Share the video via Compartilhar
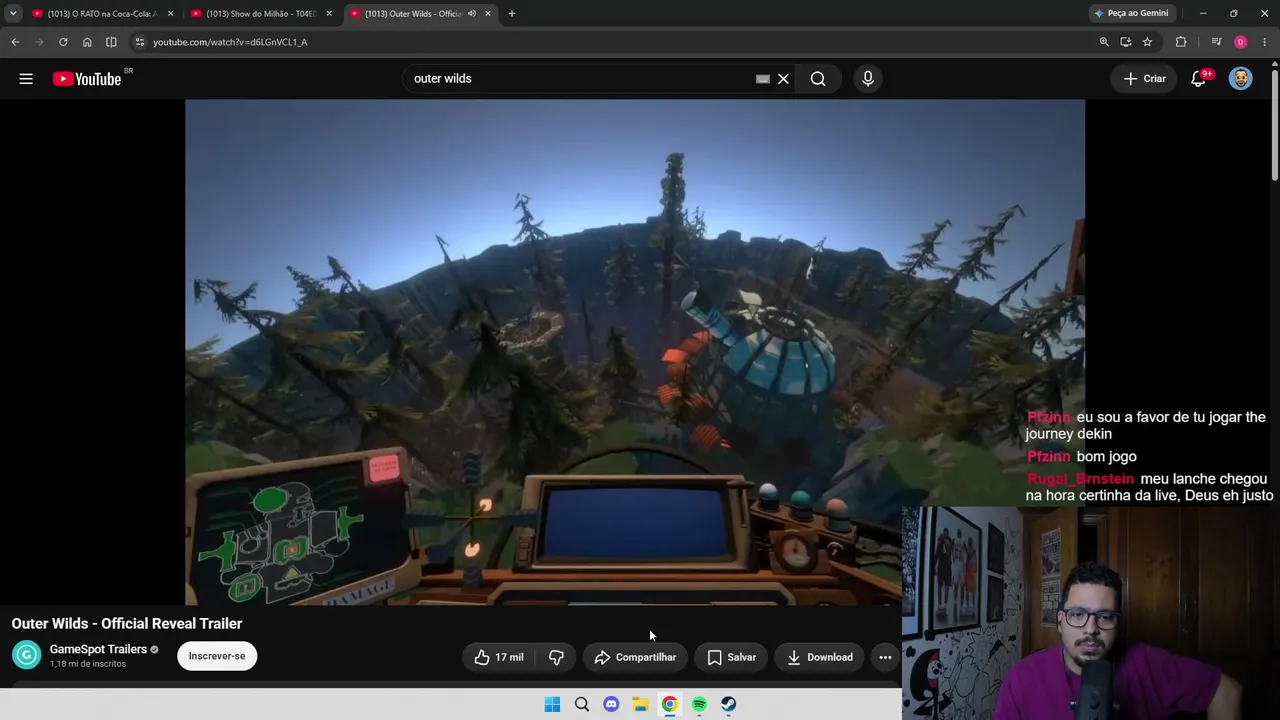The height and width of the screenshot is (720, 1280). click(x=635, y=657)
